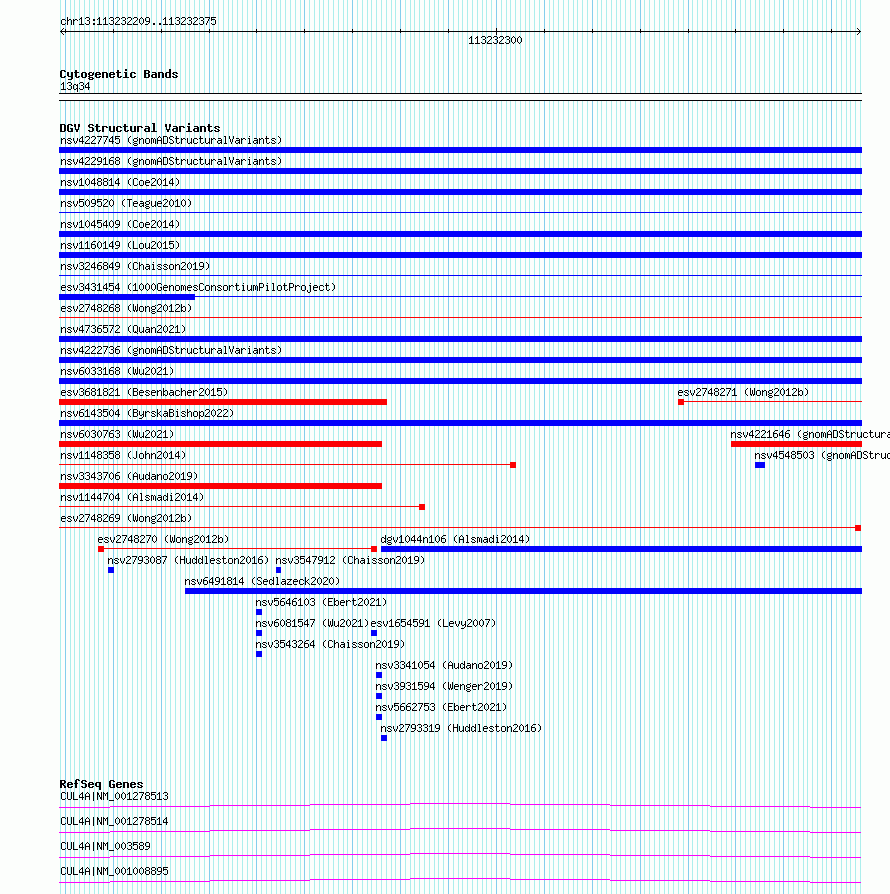Click the nsv4227745 gnomADStructuralVariants label
This screenshot has height=894, width=890.
click(x=171, y=140)
